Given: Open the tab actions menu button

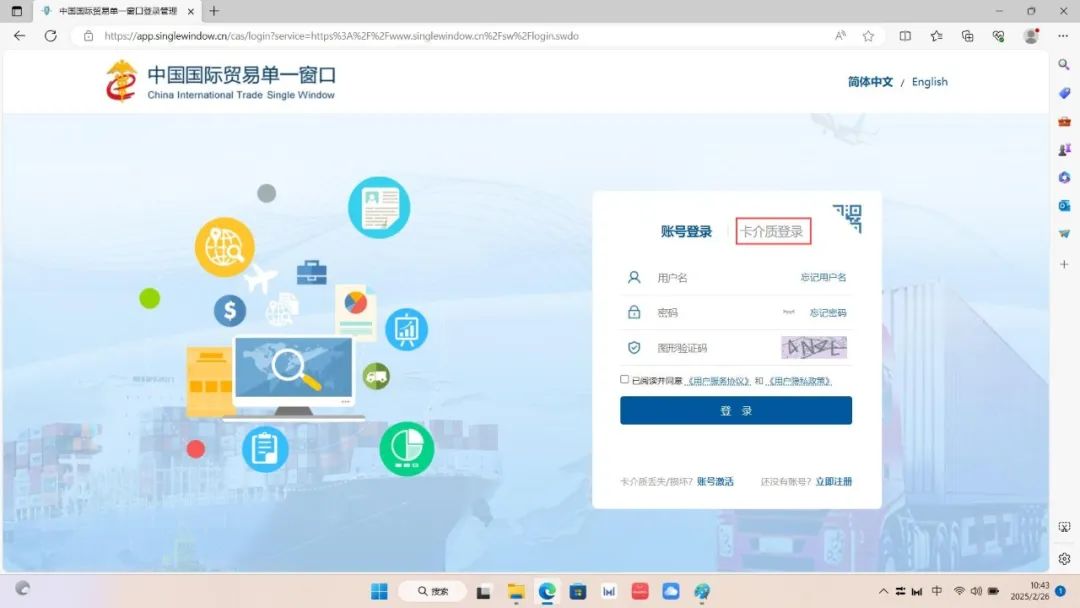Looking at the screenshot, I should (16, 11).
